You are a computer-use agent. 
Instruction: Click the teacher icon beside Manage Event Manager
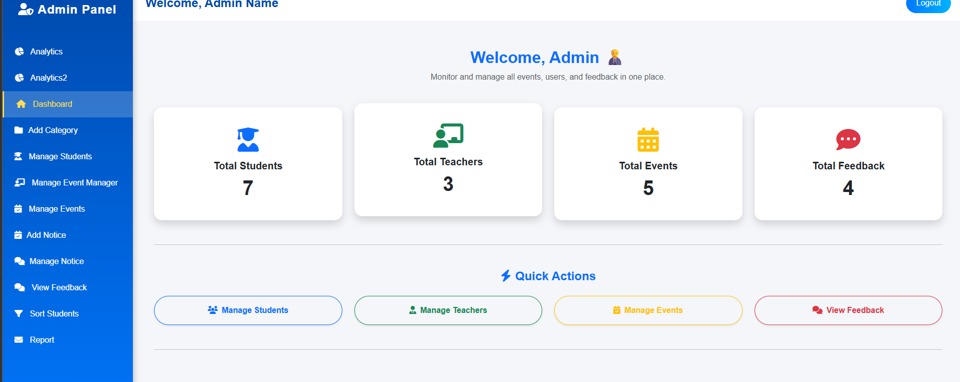click(x=20, y=182)
